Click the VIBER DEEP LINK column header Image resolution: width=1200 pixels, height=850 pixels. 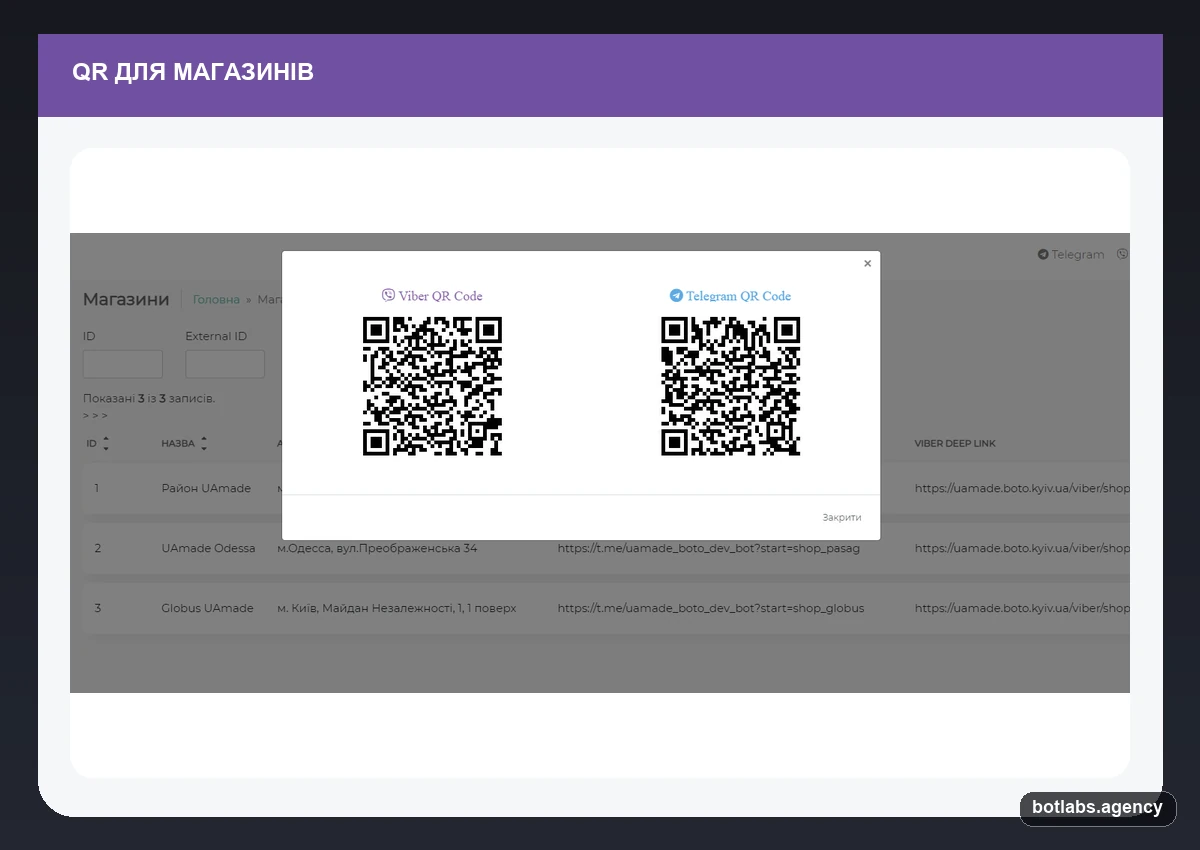tap(955, 443)
